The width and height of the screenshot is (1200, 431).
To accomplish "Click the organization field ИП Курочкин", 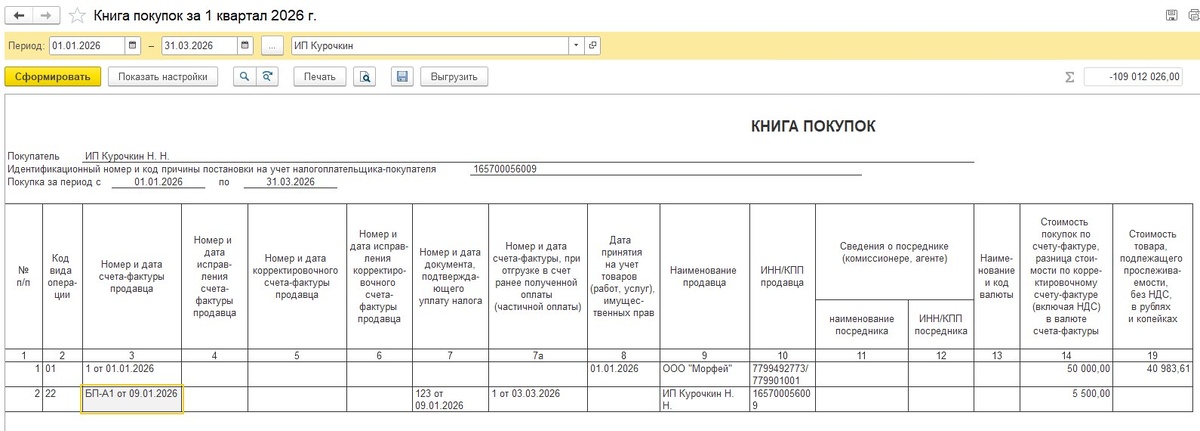I will click(430, 46).
